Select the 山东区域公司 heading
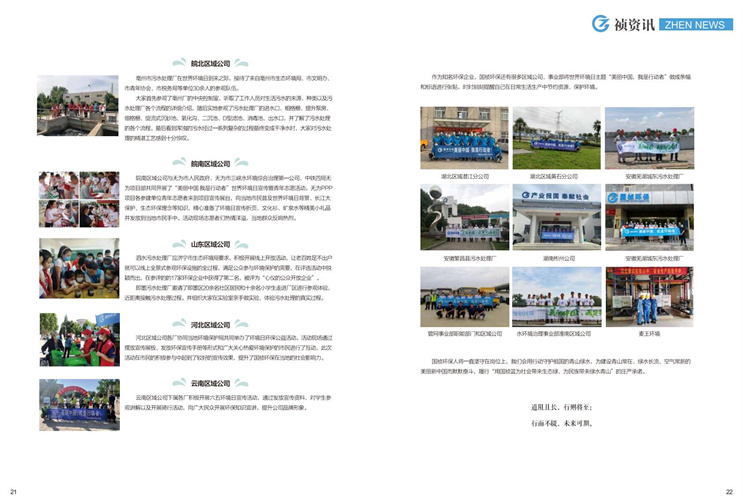The width and height of the screenshot is (743, 504). 210,244
